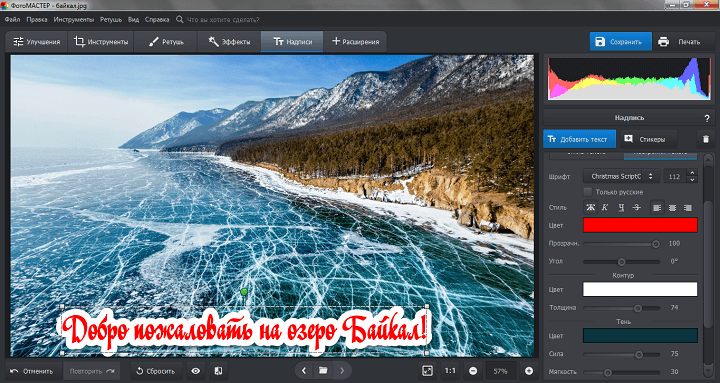Switch to the Инструменты tab with crop icon

tap(101, 42)
